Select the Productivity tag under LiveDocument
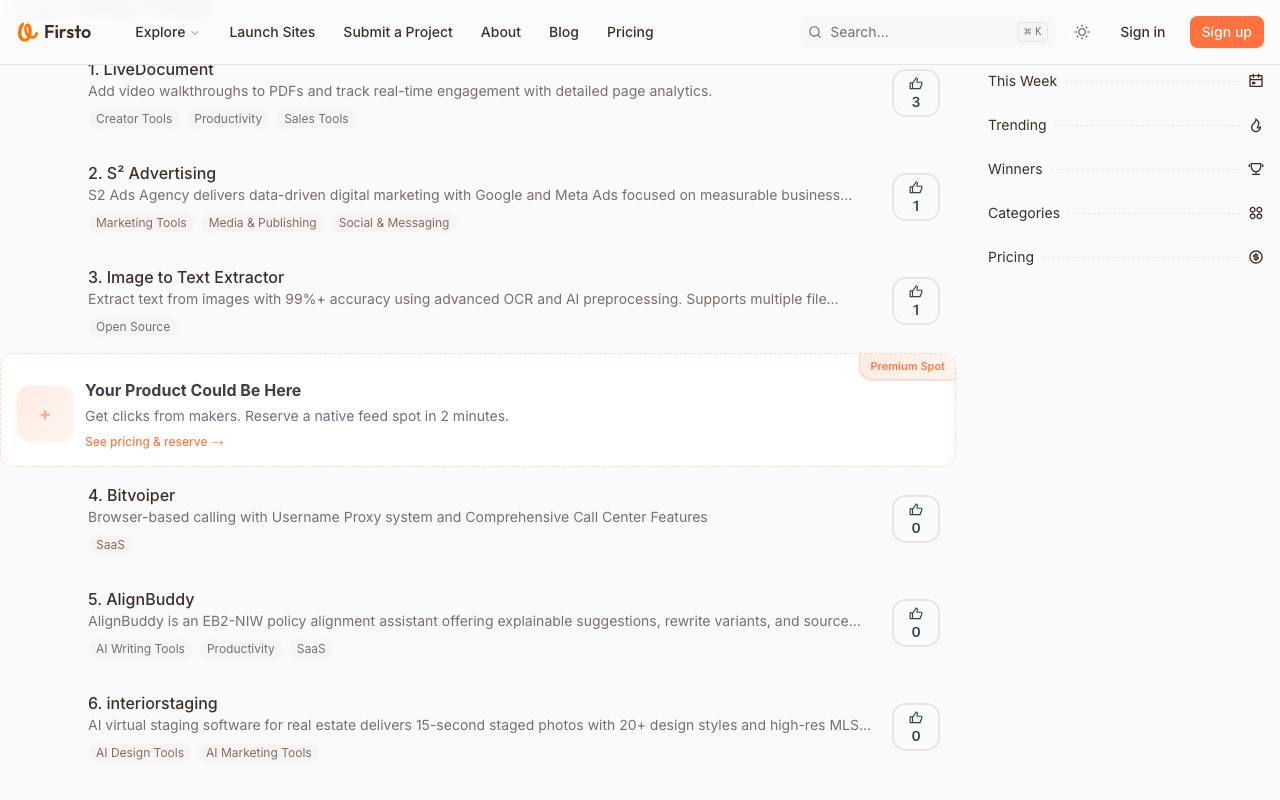Screen dimensions: 1280x800 228,119
